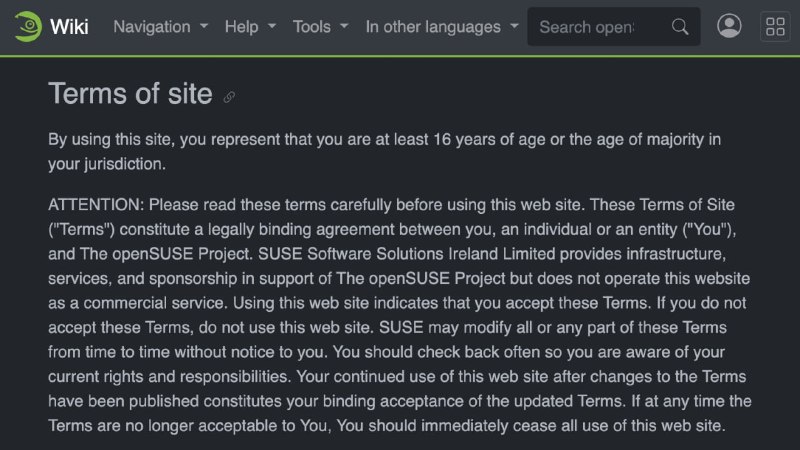Click the age requirement paragraph
The height and width of the screenshot is (450, 800).
pos(384,152)
